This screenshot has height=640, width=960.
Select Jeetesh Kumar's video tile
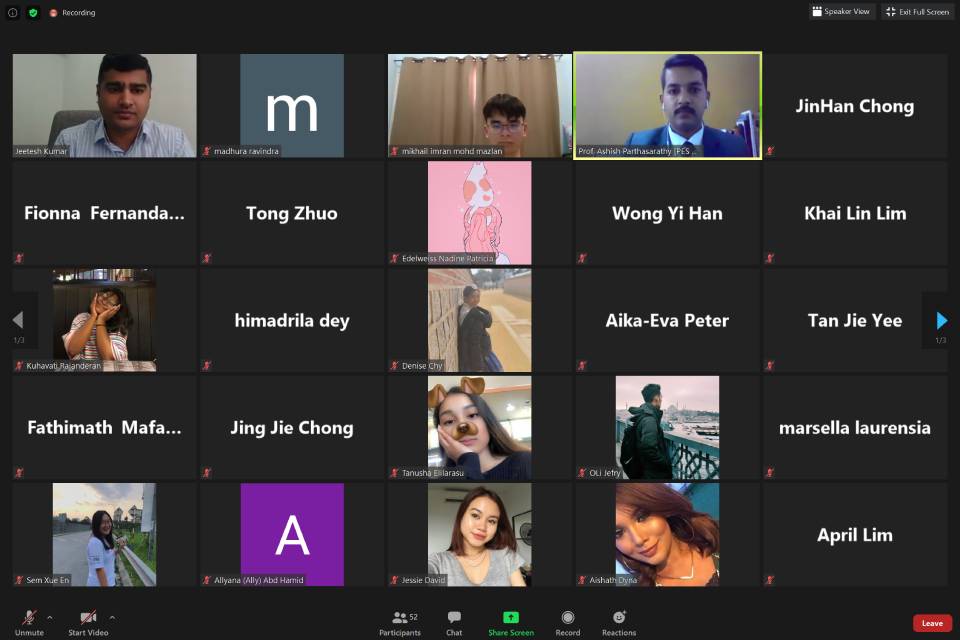pyautogui.click(x=105, y=105)
